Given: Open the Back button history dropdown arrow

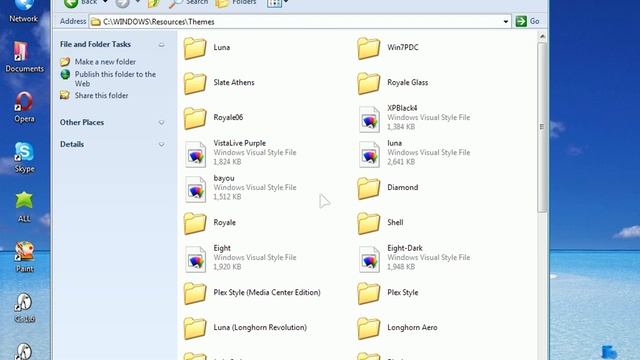Looking at the screenshot, I should coord(105,2).
